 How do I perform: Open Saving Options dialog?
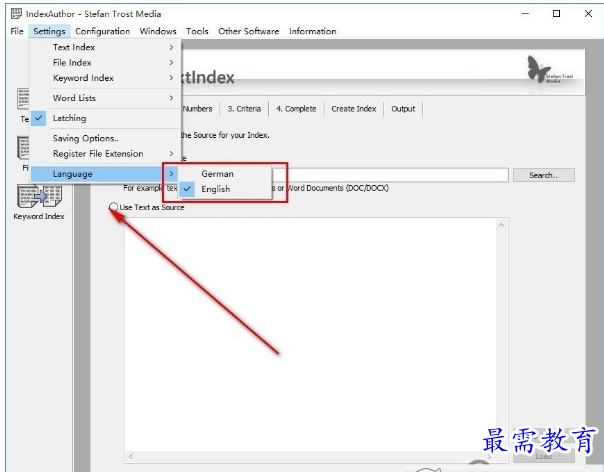(105, 138)
